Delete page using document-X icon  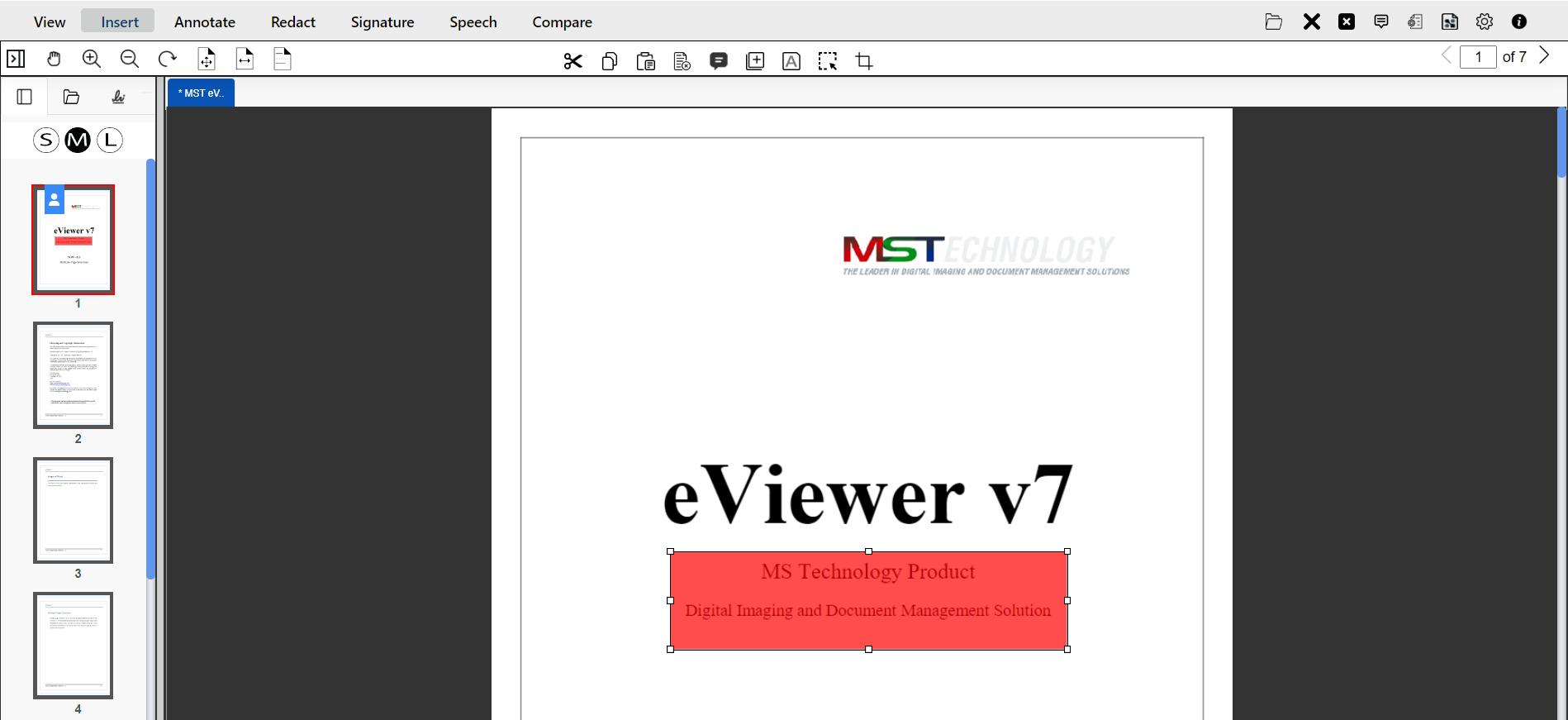click(682, 61)
